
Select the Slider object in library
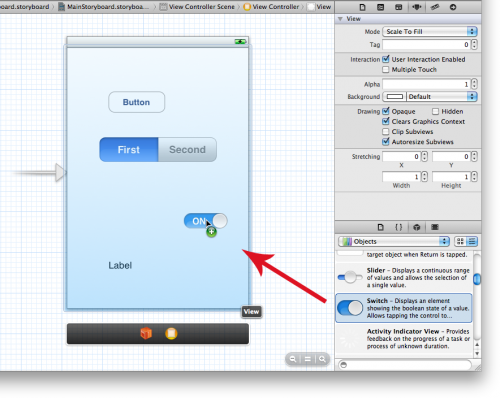pyautogui.click(x=404, y=278)
